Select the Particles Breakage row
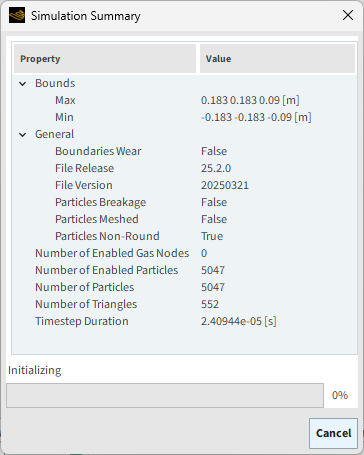The image size is (364, 455). click(x=184, y=202)
